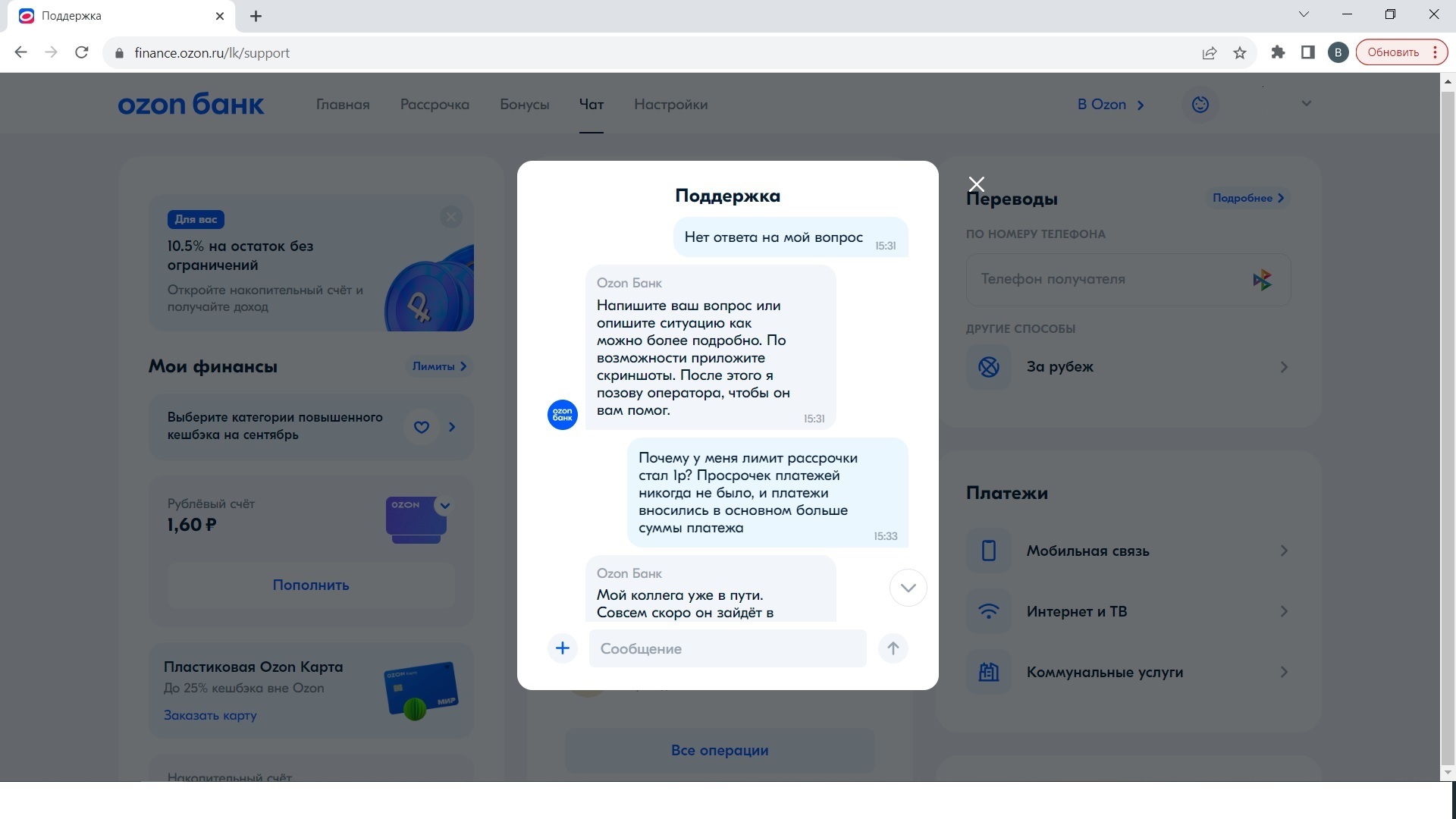Share this page icon in address bar
The height and width of the screenshot is (819, 1456).
pos(1210,52)
